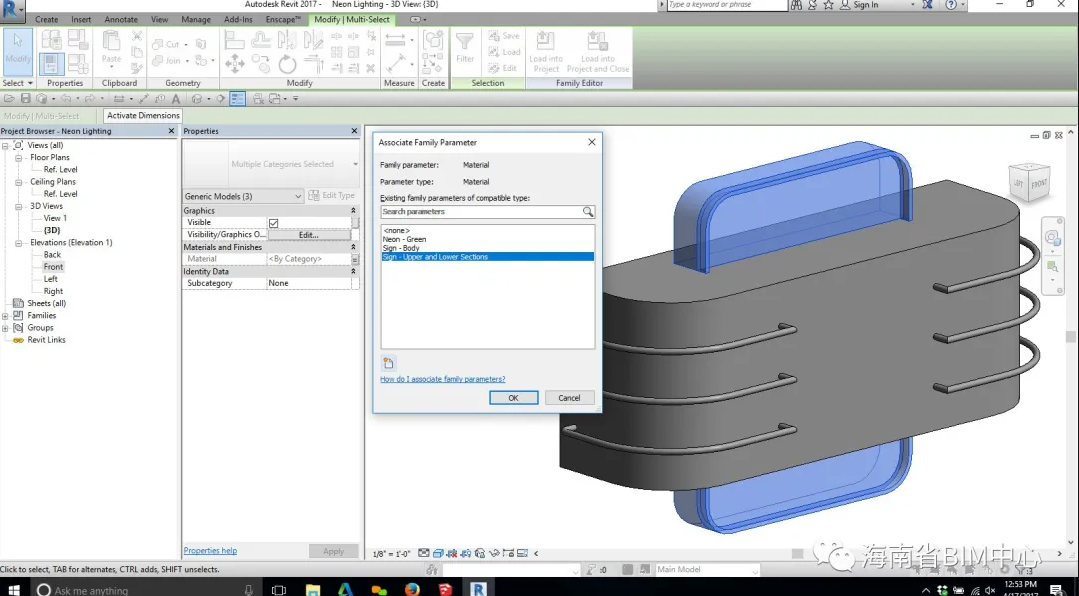This screenshot has width=1079, height=596.
Task: Select the Modify arrow tool
Action: [x=18, y=47]
